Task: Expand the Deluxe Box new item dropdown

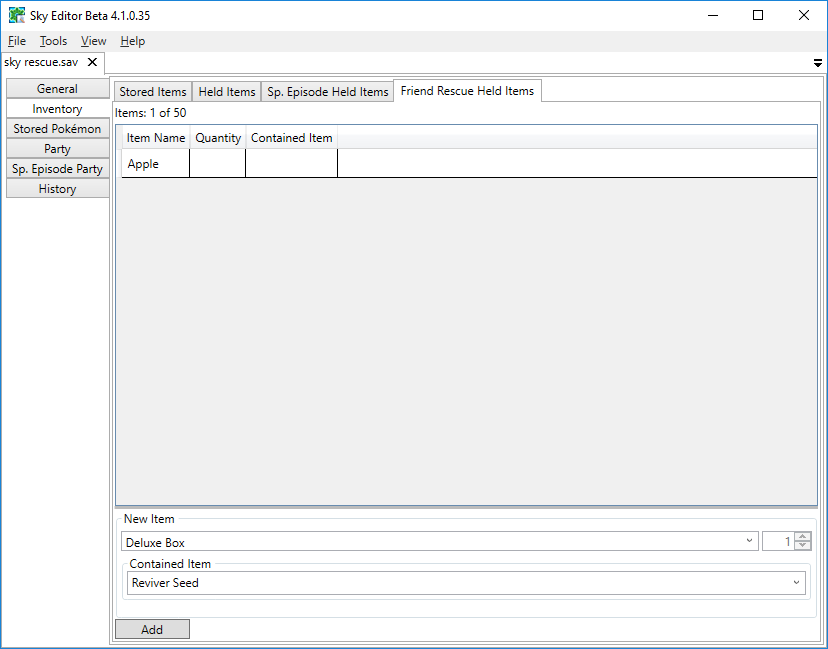Action: 750,542
